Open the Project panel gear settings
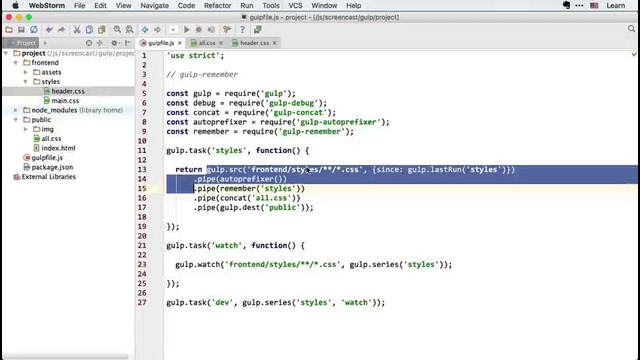The image size is (640, 360). click(115, 43)
